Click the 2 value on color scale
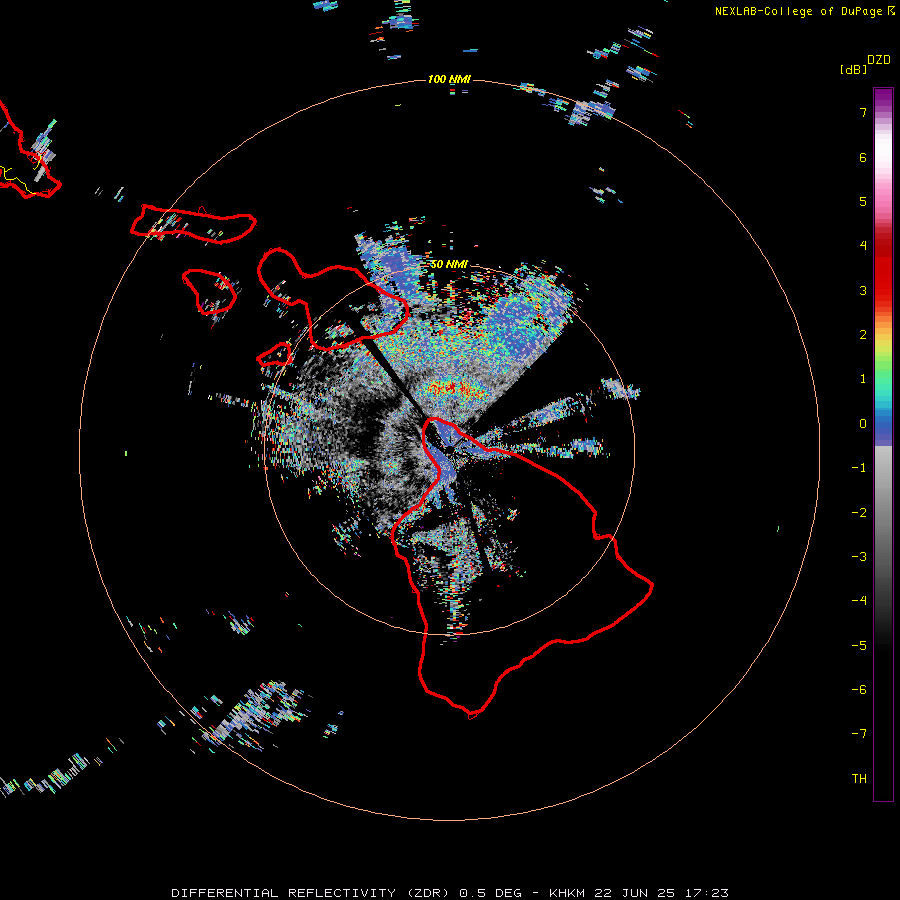900x900 pixels. (863, 335)
